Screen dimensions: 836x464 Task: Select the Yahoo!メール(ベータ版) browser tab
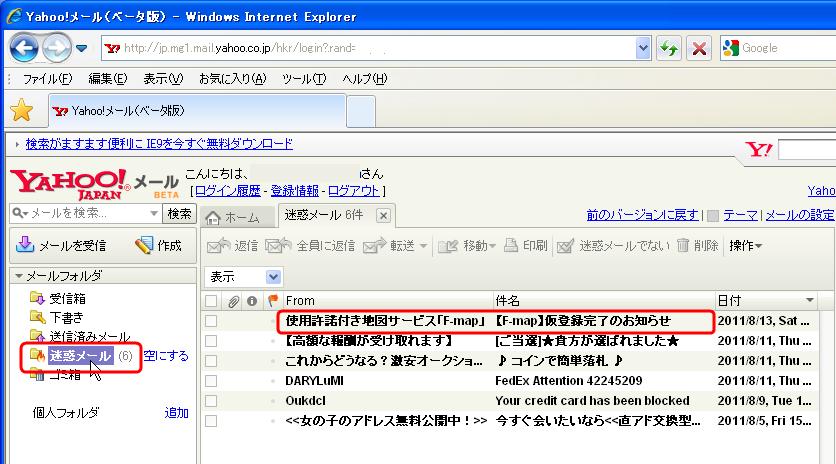click(x=197, y=111)
